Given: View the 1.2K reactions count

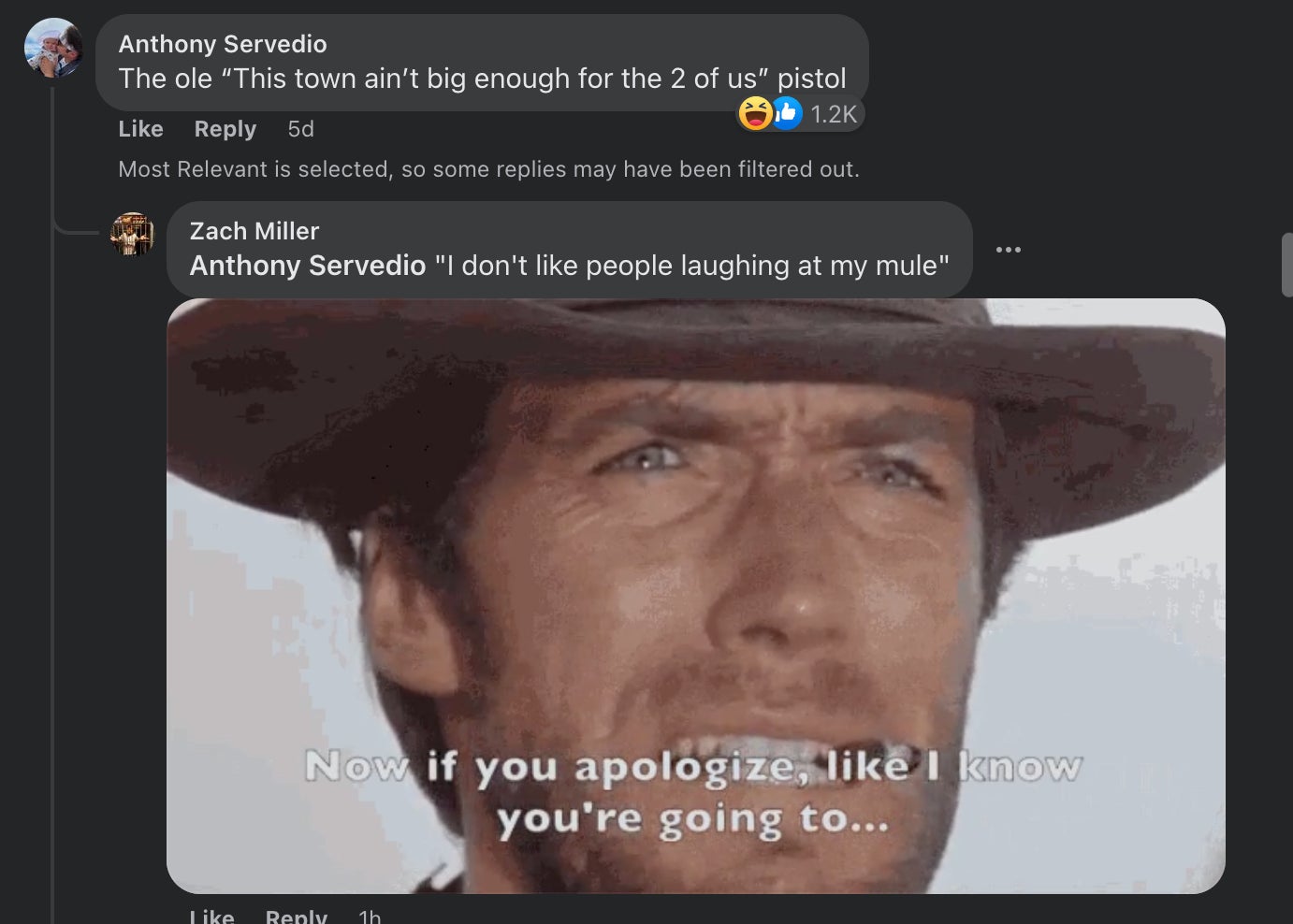Looking at the screenshot, I should coord(834,114).
